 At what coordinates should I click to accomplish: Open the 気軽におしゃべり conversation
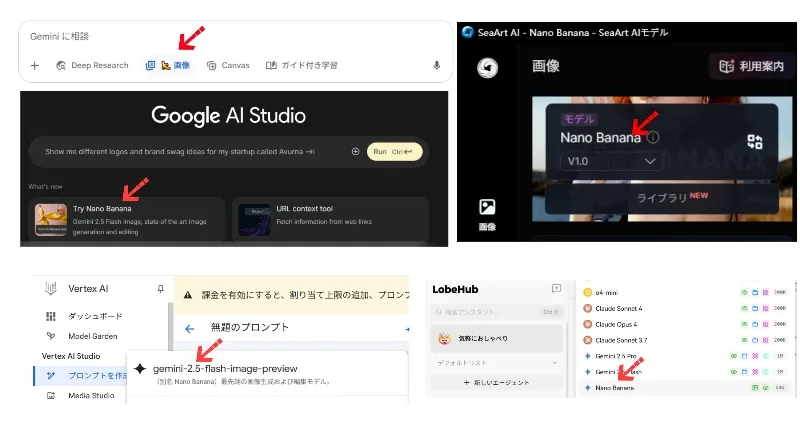click(x=497, y=338)
